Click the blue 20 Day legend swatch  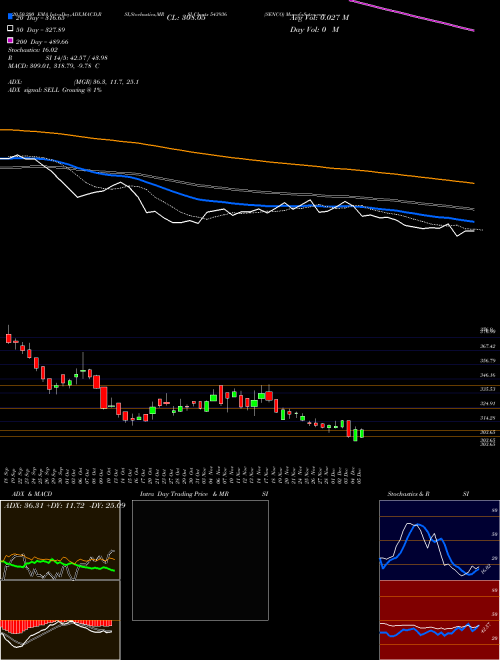click(x=11, y=16)
